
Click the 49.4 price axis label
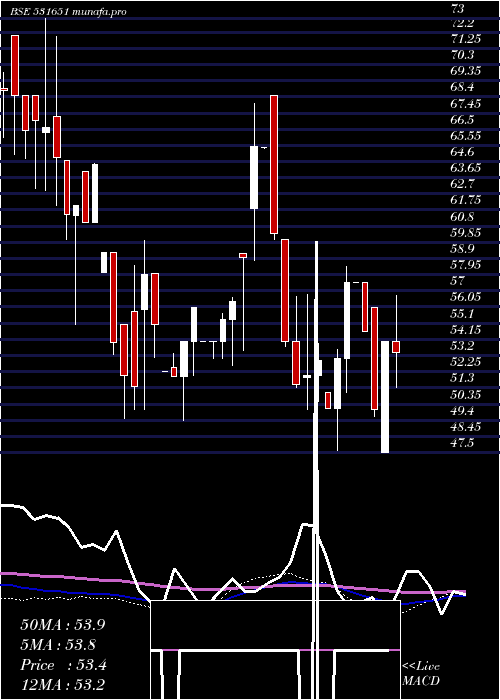point(462,410)
